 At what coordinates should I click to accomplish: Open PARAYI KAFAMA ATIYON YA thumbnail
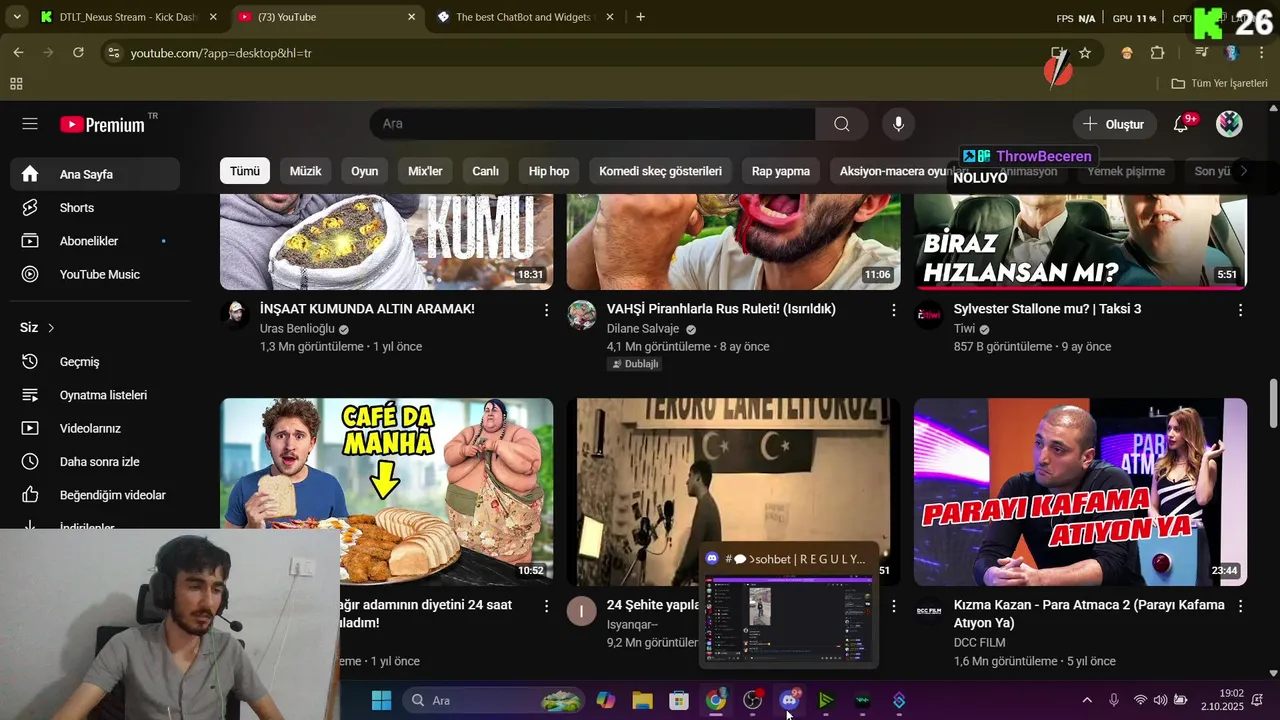click(1080, 492)
